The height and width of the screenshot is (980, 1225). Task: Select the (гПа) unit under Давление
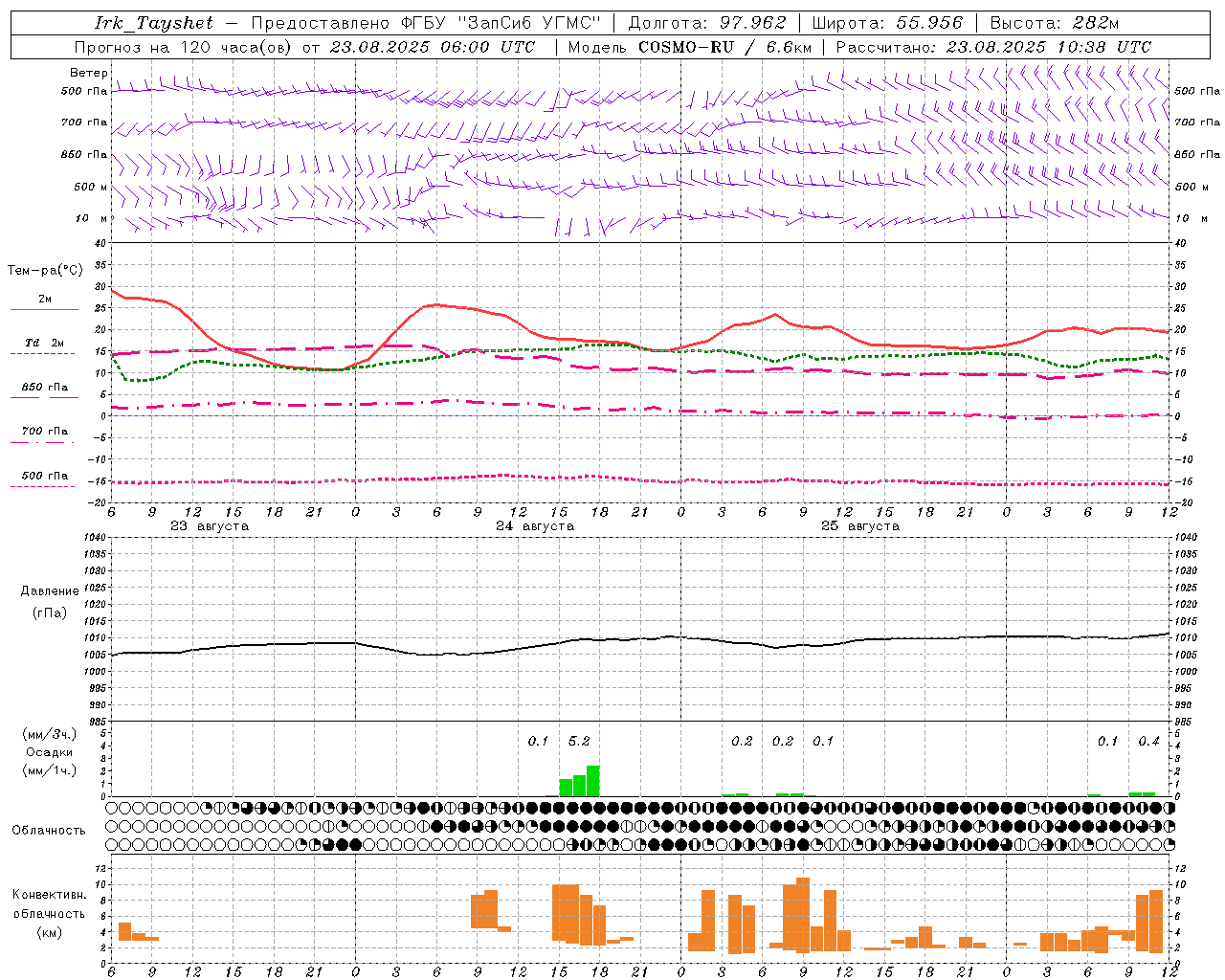50,613
